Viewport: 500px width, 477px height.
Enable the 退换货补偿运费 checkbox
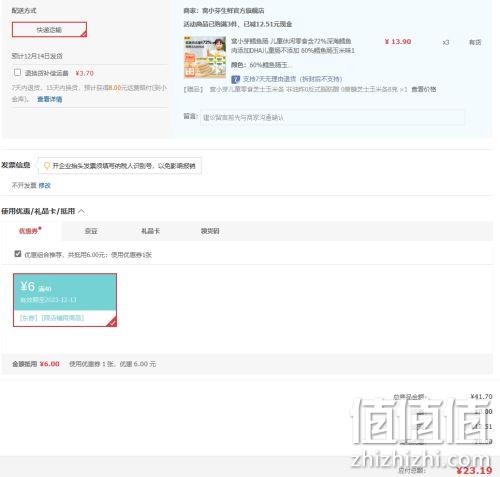point(17,72)
